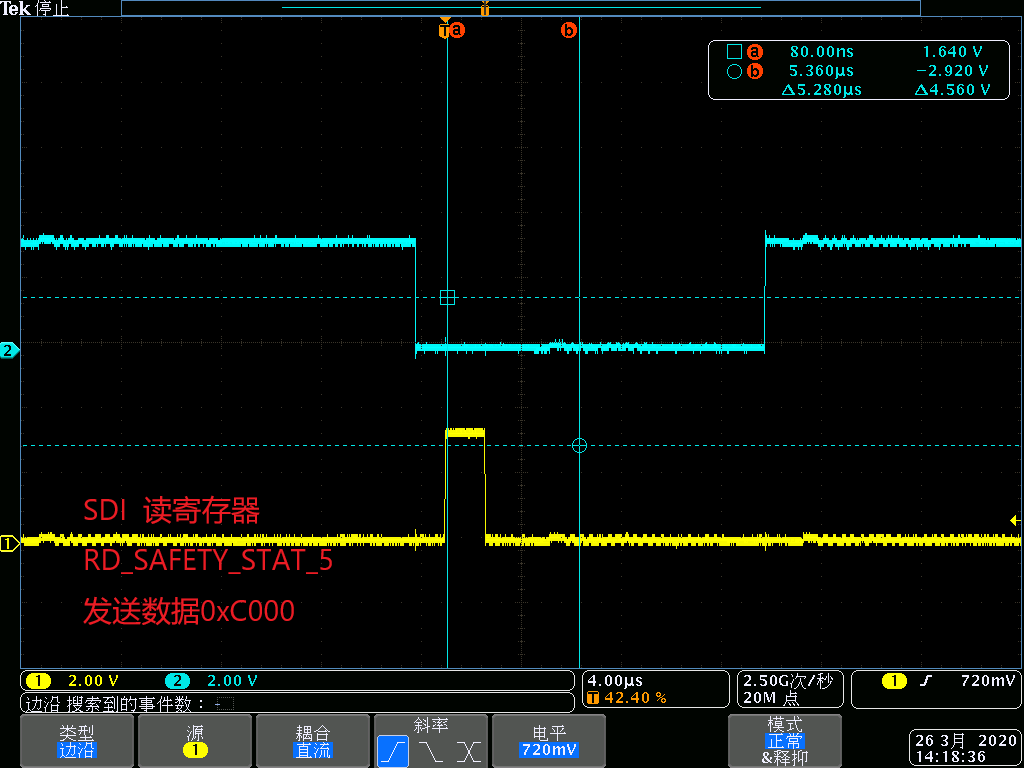This screenshot has width=1024, height=768.
Task: Click the time 14:18:36 display
Action: tap(950, 756)
